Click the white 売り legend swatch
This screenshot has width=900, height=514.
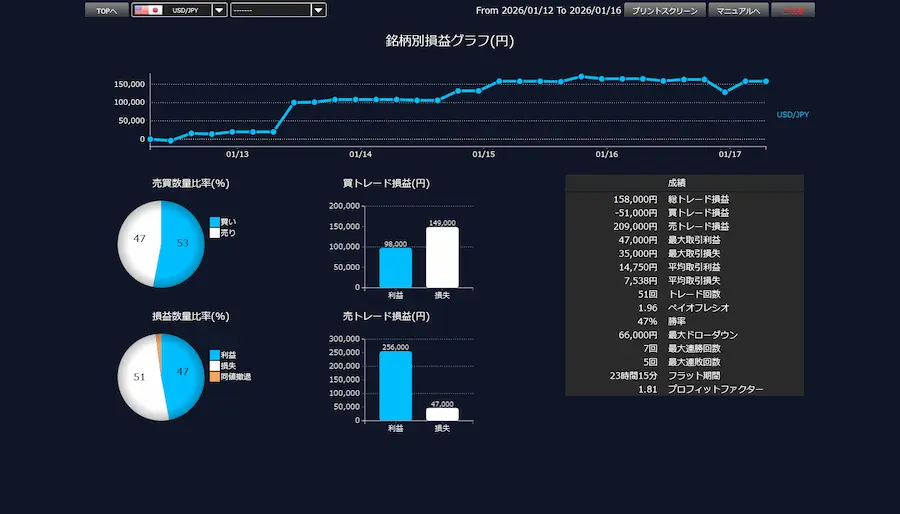215,233
